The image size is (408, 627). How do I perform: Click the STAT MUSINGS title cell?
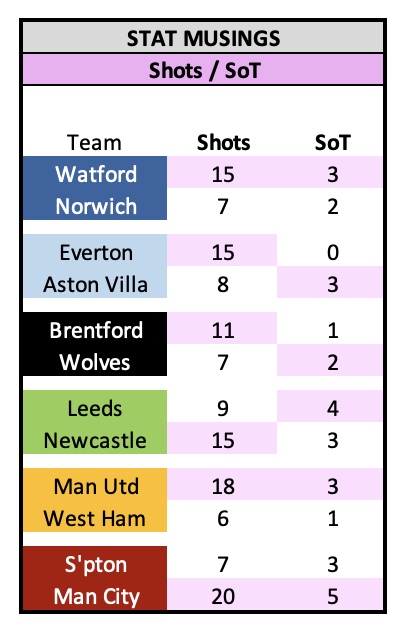coord(203,38)
